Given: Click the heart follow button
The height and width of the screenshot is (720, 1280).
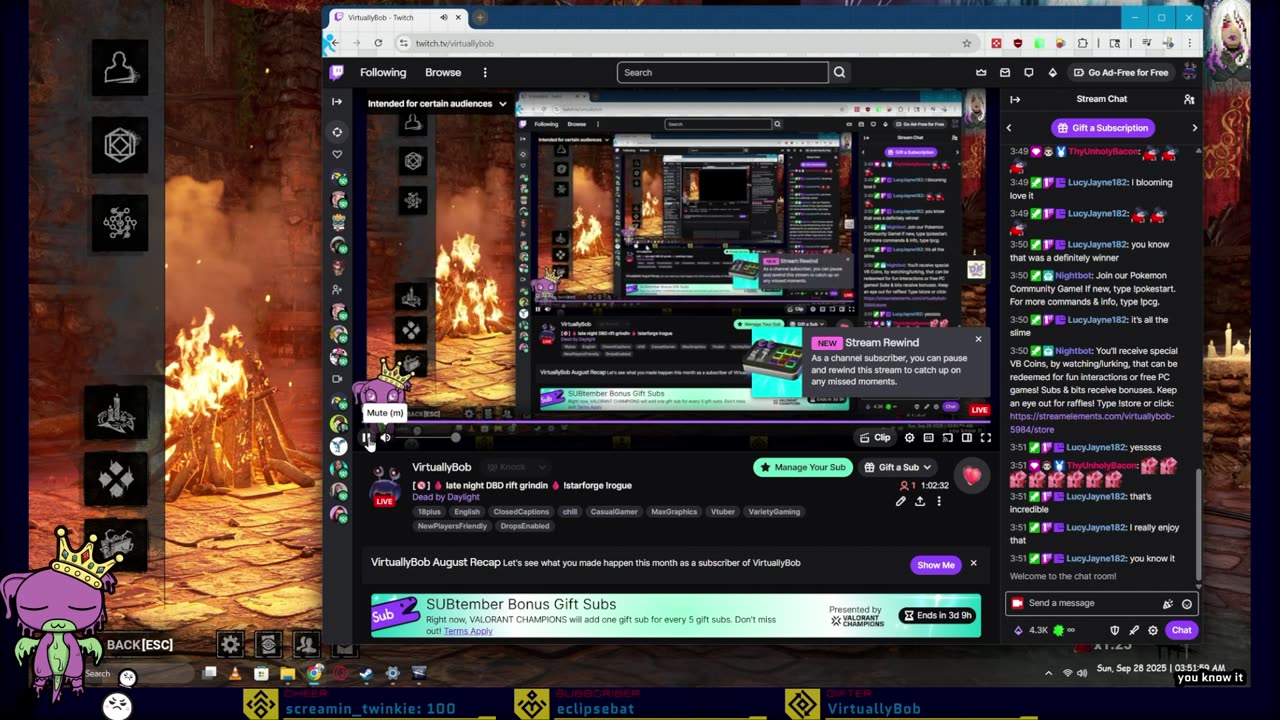Looking at the screenshot, I should 972,475.
